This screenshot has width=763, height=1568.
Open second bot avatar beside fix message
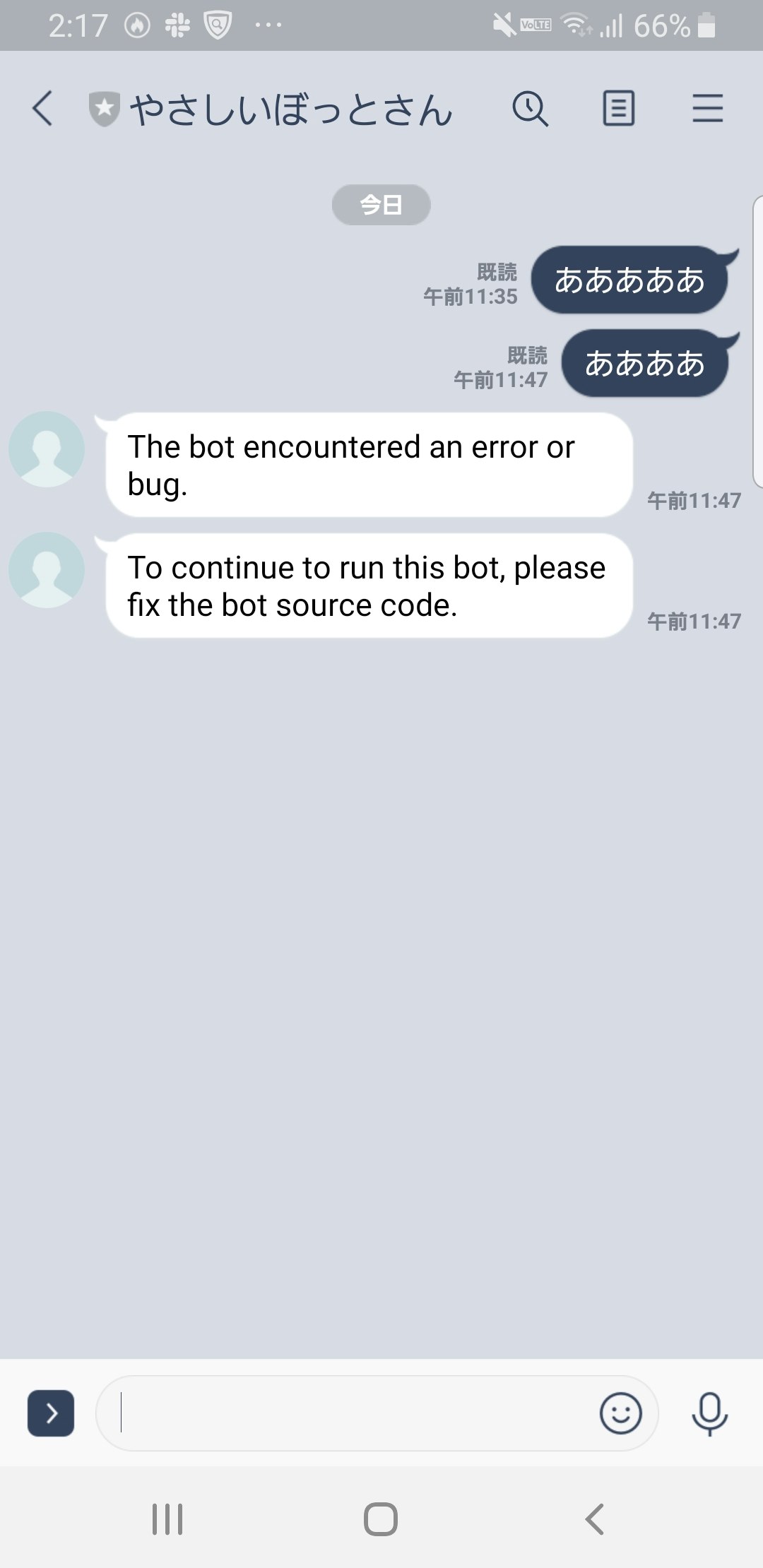tap(47, 570)
